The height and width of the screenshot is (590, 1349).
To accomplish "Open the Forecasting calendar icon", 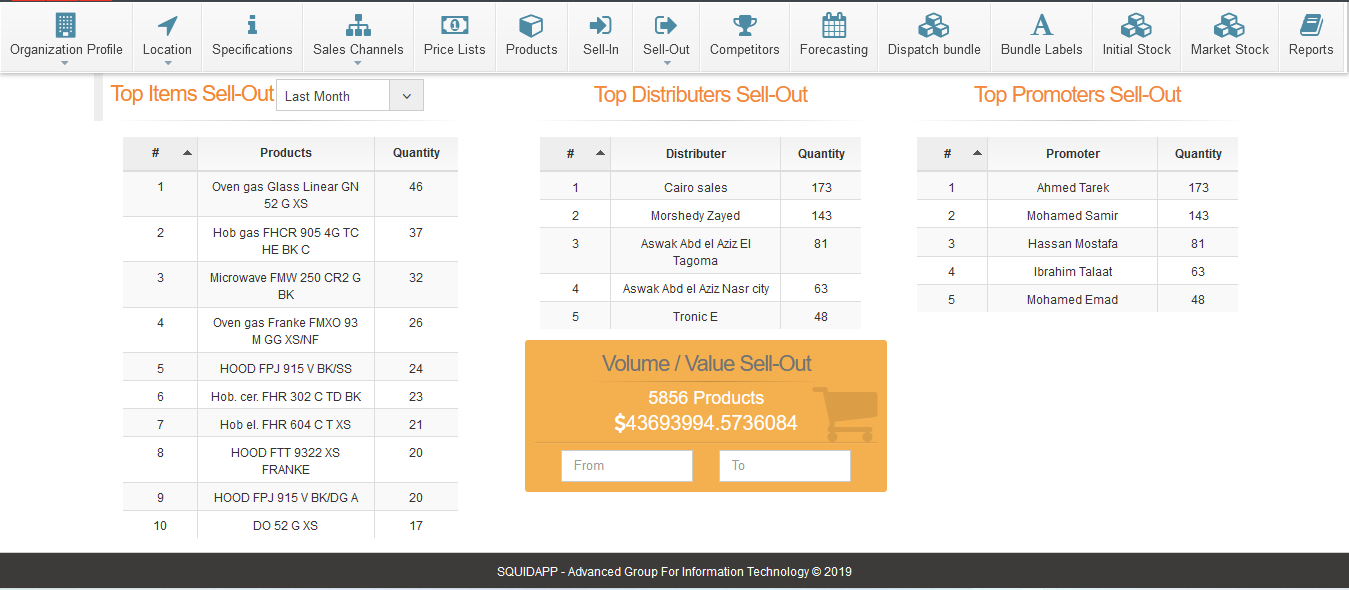I will coord(833,25).
